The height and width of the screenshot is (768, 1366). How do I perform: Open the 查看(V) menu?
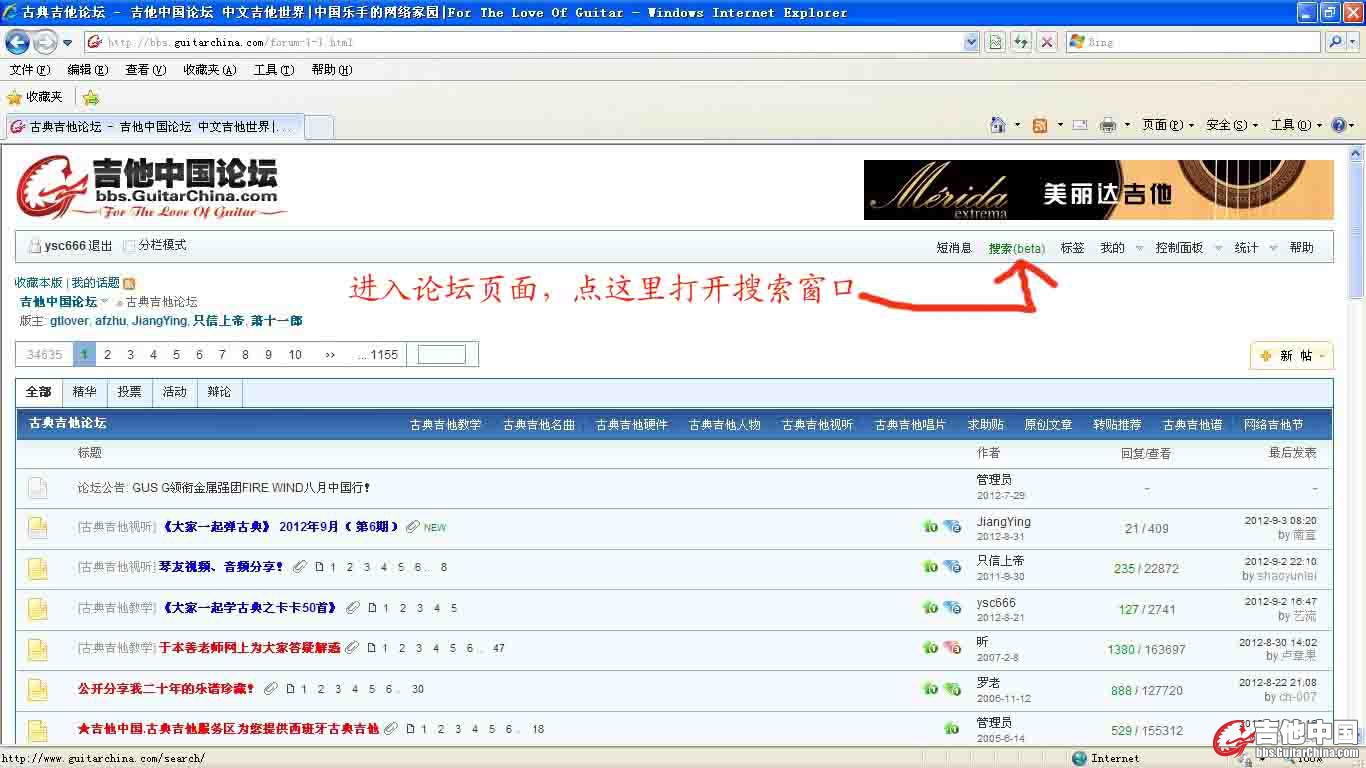tap(146, 70)
